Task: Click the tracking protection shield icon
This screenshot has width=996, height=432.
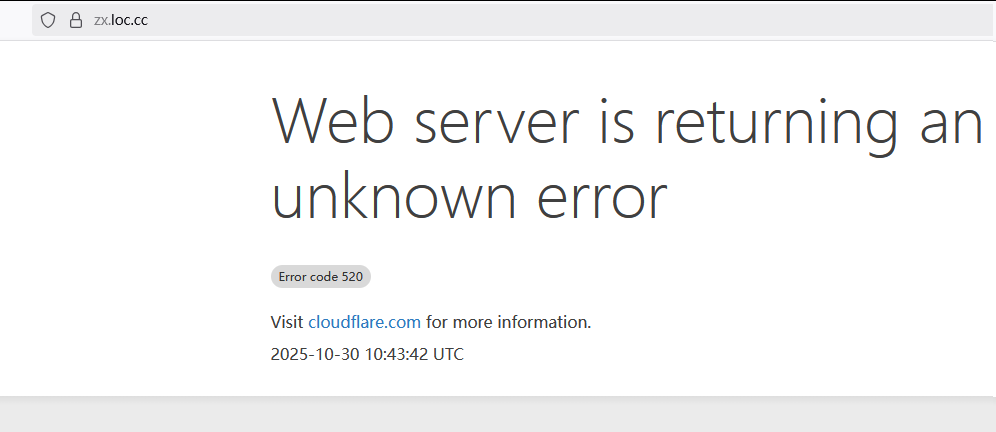Action: tap(48, 20)
